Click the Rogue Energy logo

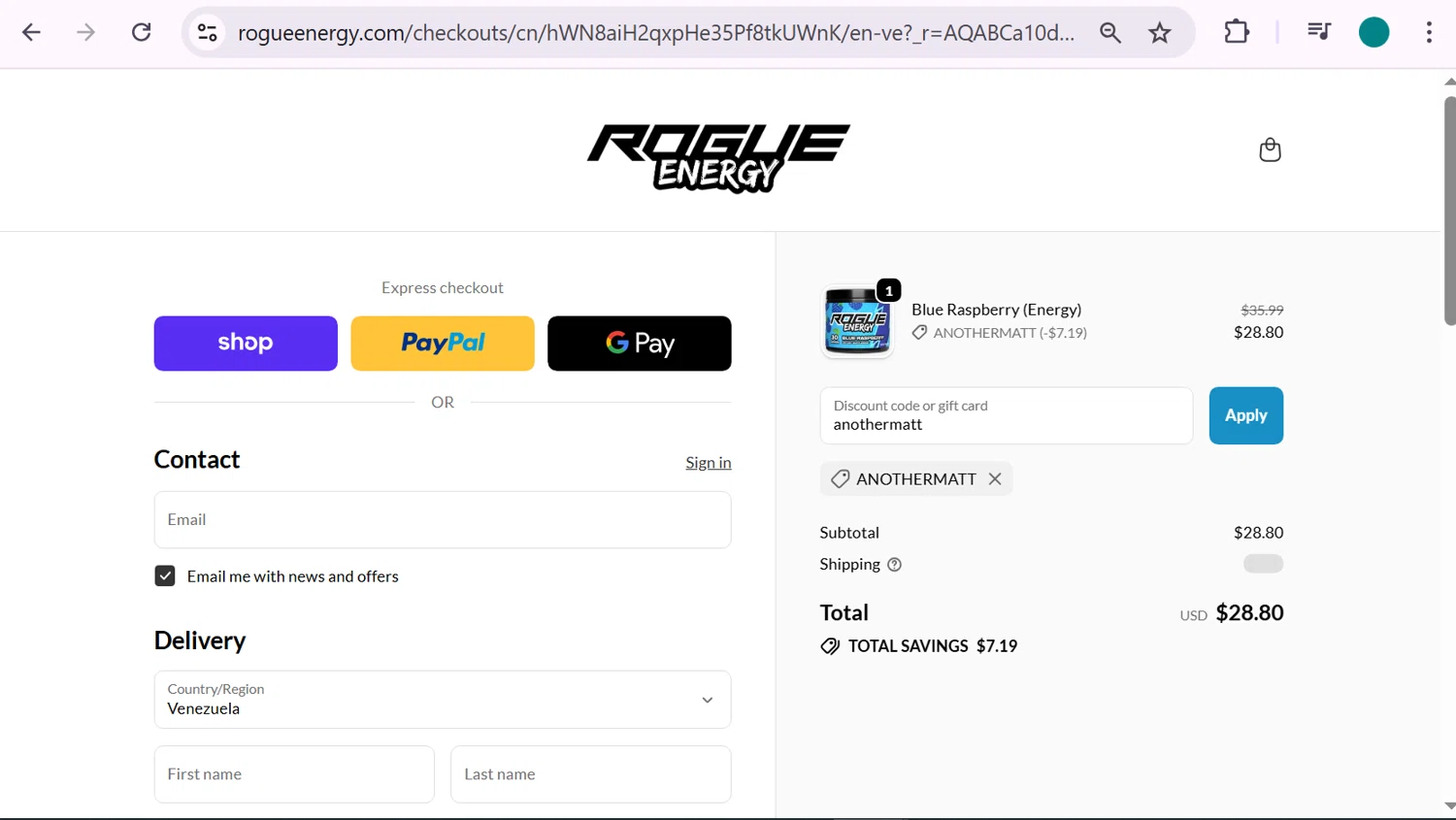tap(718, 158)
